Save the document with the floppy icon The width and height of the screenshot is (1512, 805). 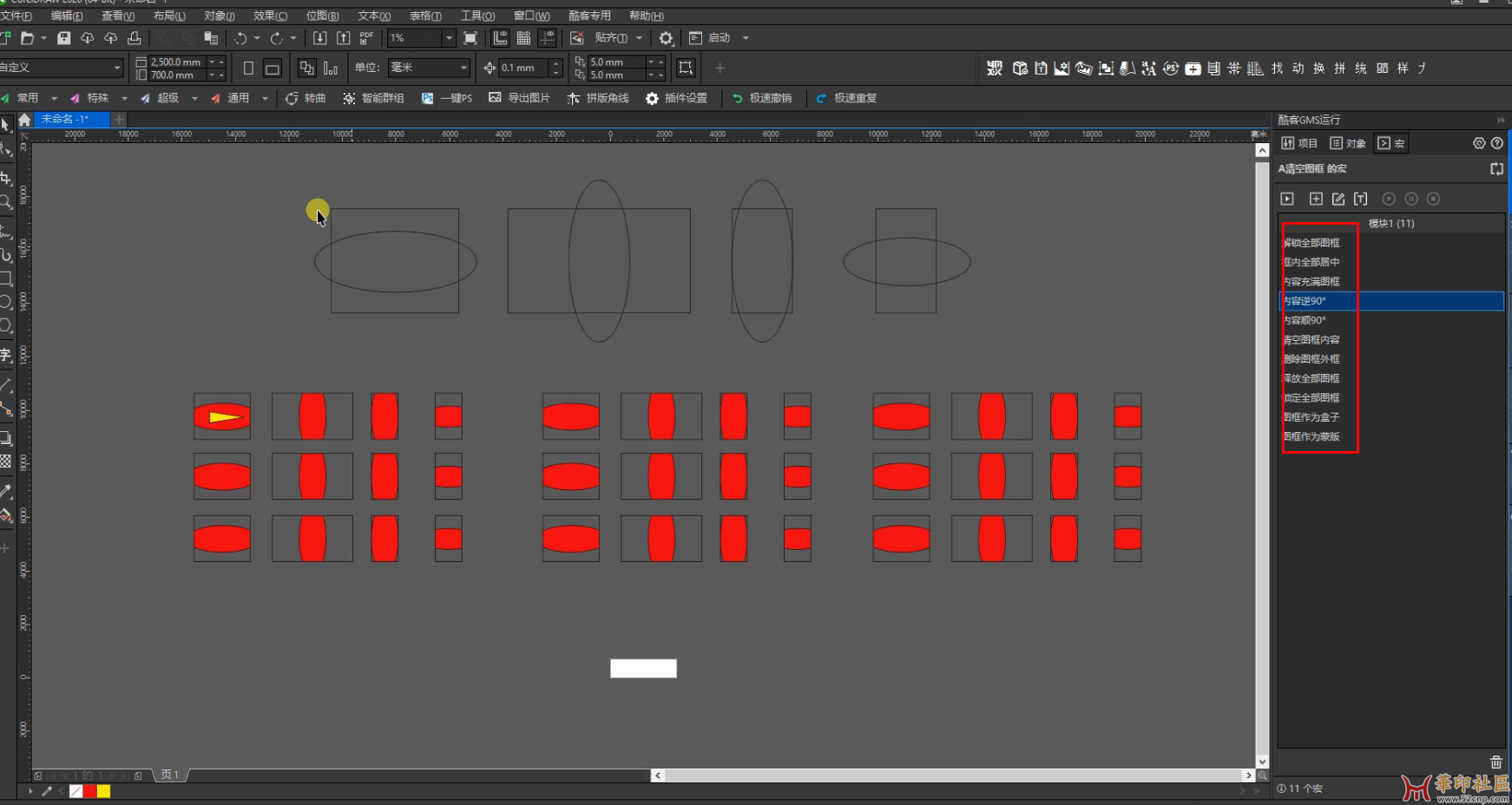click(64, 38)
